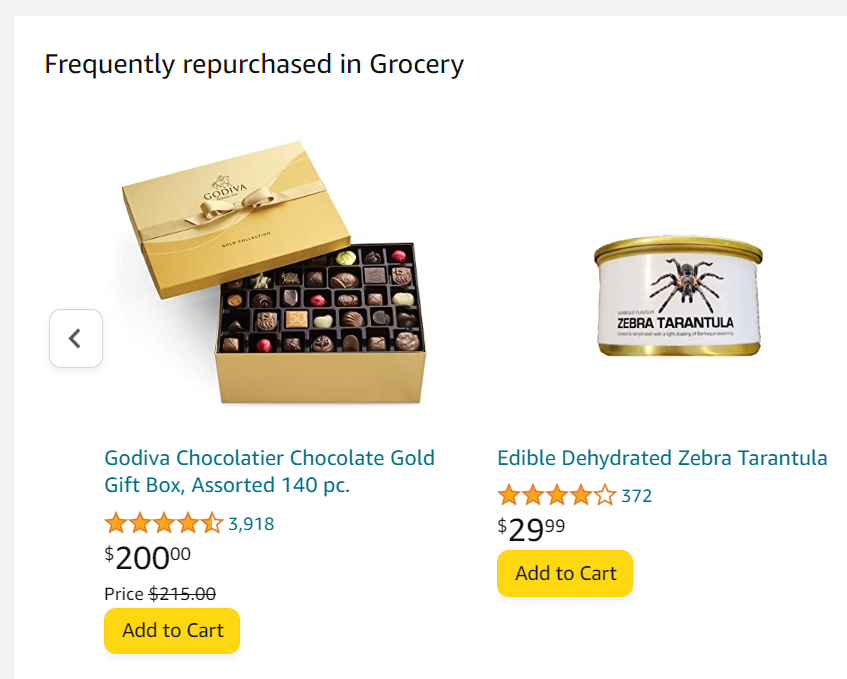View the 3,918 Godiva reviews

[251, 523]
